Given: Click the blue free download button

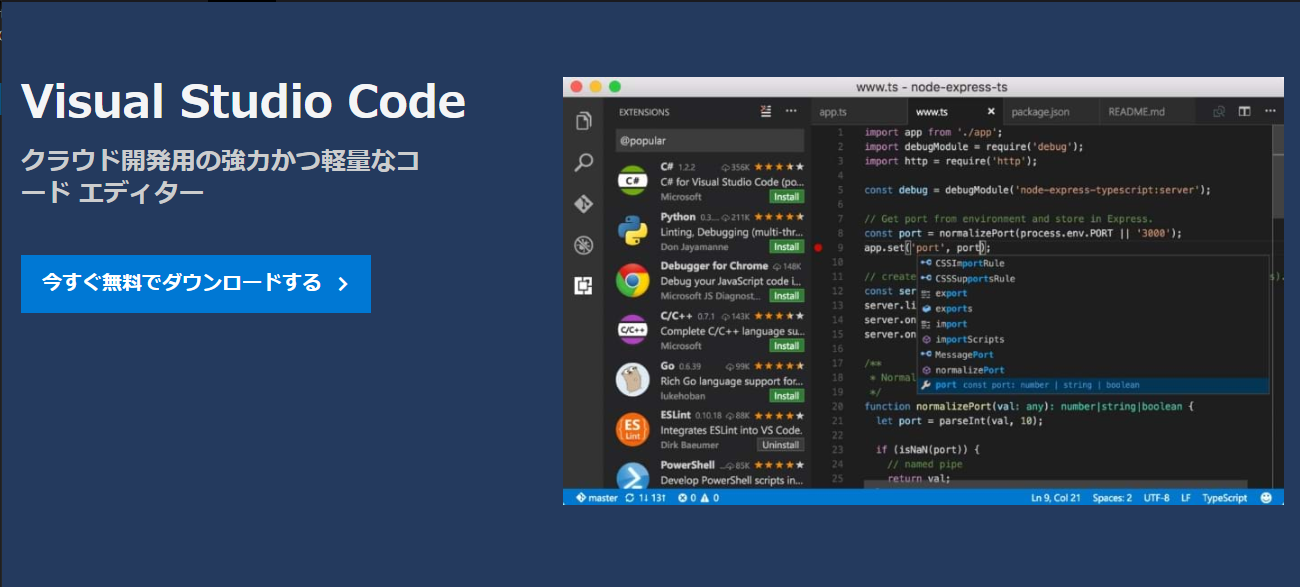Looking at the screenshot, I should point(196,284).
